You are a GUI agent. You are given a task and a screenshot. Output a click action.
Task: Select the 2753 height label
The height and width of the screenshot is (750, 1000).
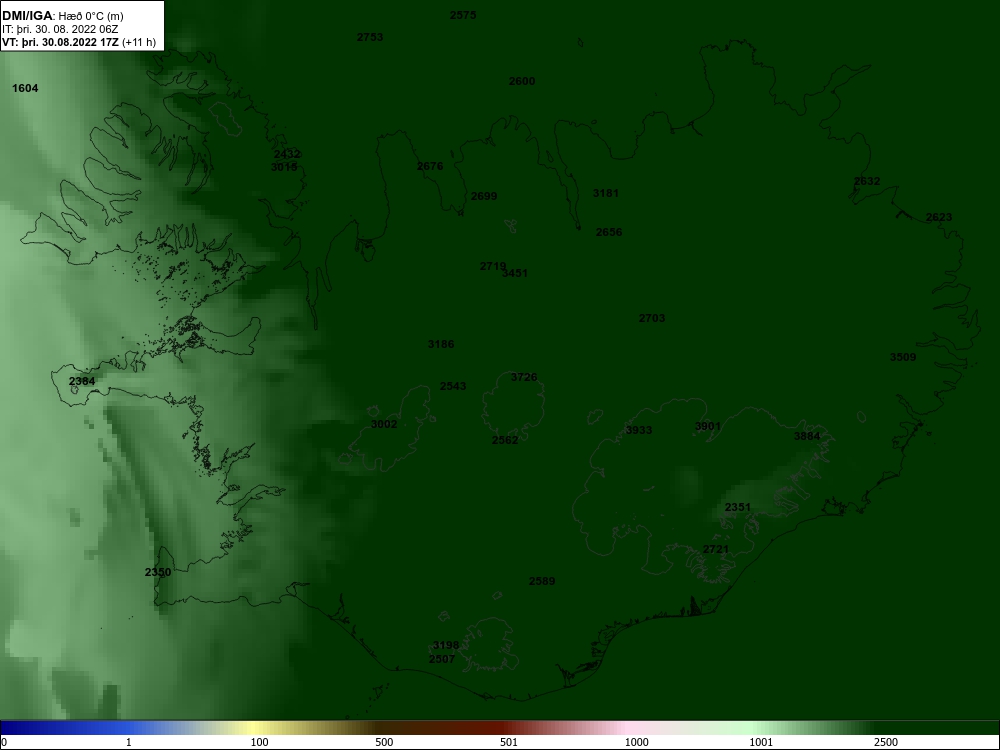[370, 37]
